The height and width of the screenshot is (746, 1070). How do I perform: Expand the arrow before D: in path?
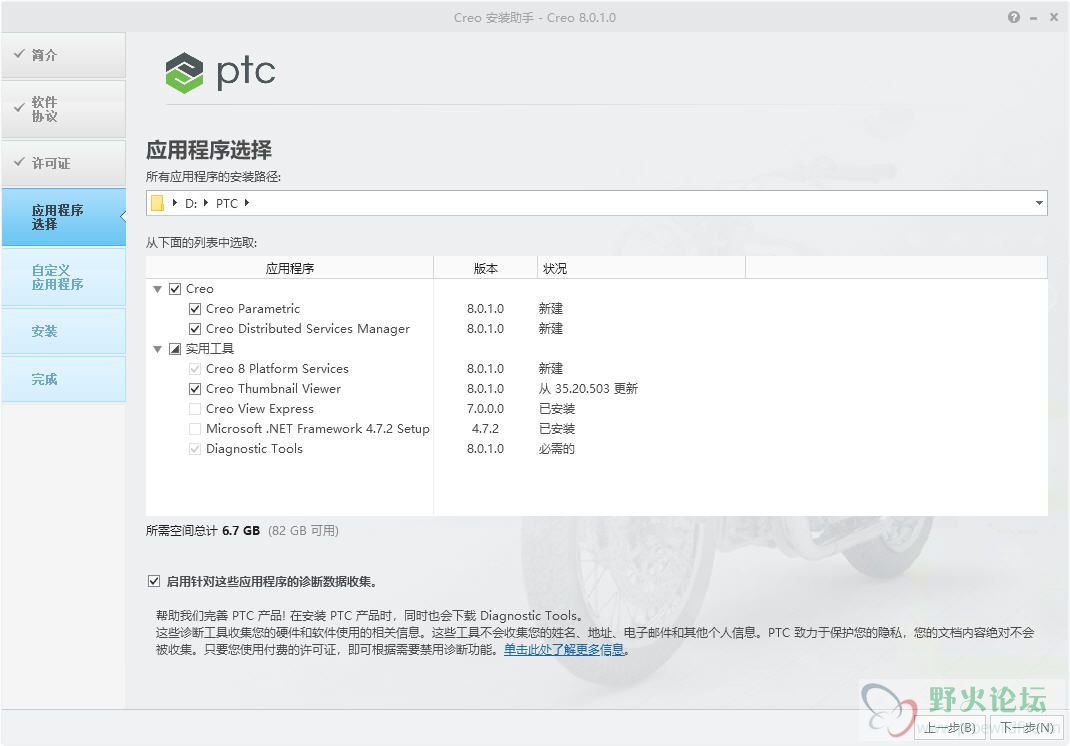[x=175, y=203]
